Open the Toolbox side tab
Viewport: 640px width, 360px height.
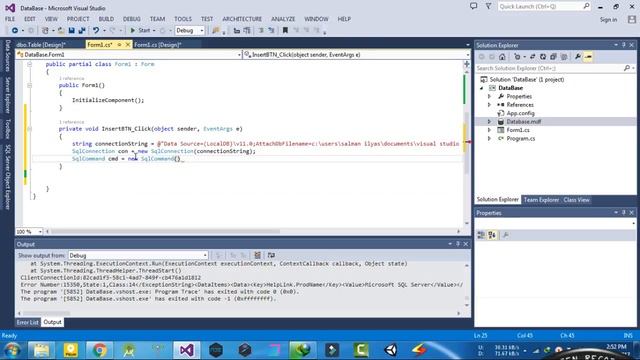coord(7,129)
